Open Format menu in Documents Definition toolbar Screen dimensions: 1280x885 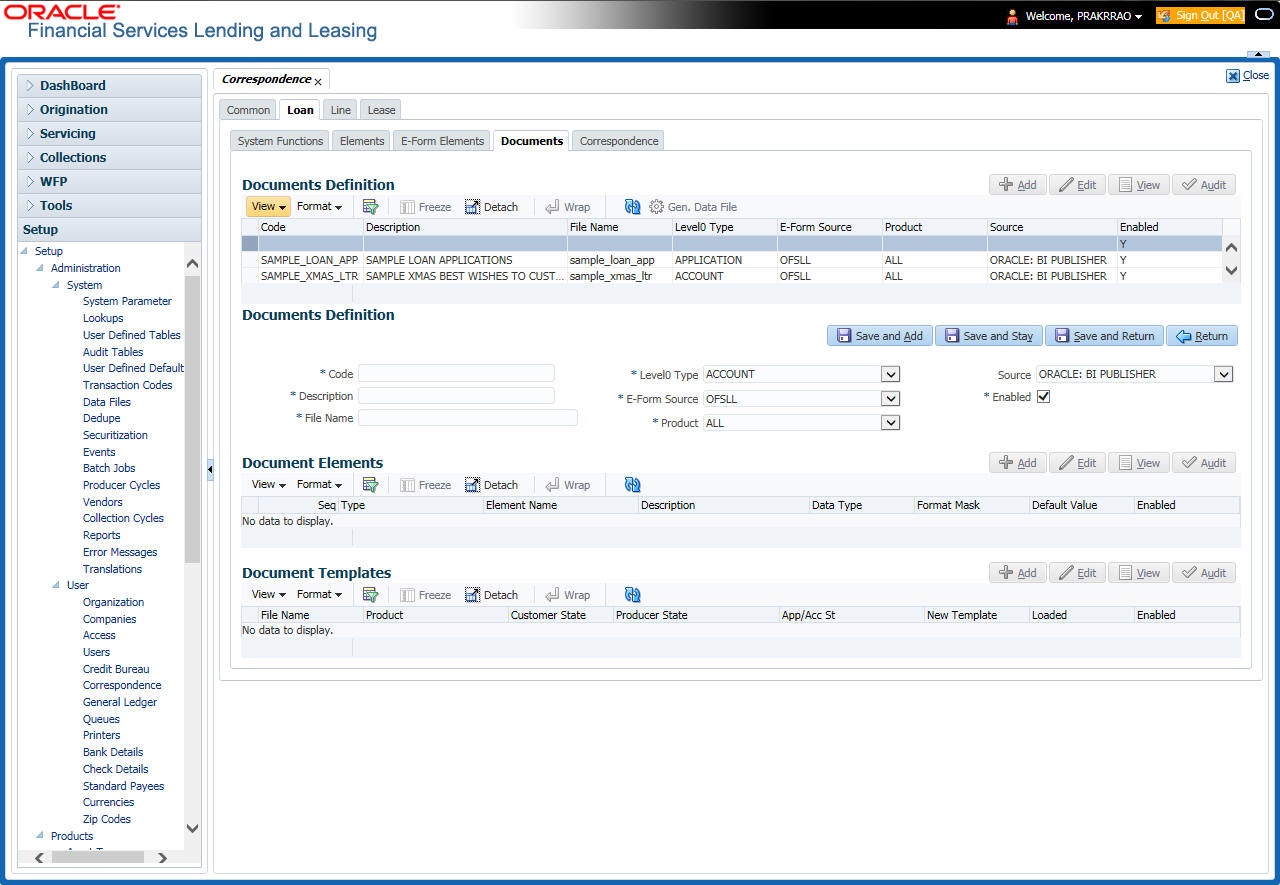pyautogui.click(x=319, y=207)
